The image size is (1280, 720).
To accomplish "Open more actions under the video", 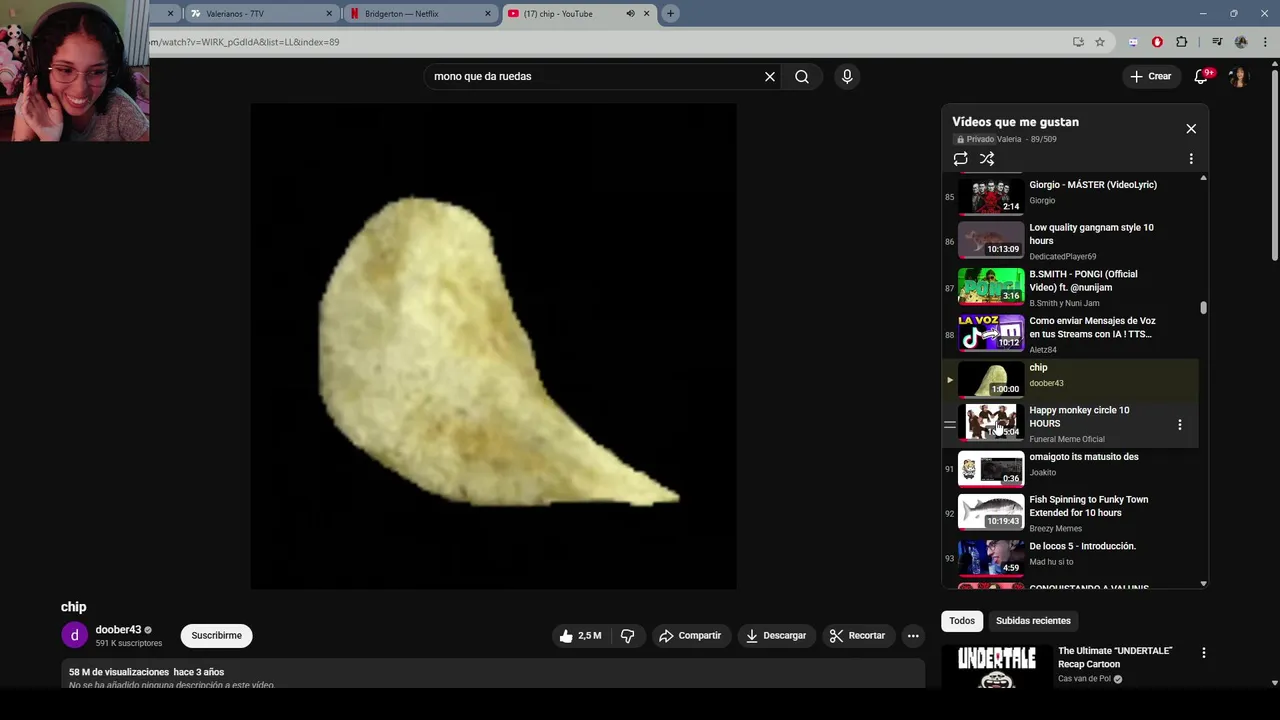I will tap(913, 636).
